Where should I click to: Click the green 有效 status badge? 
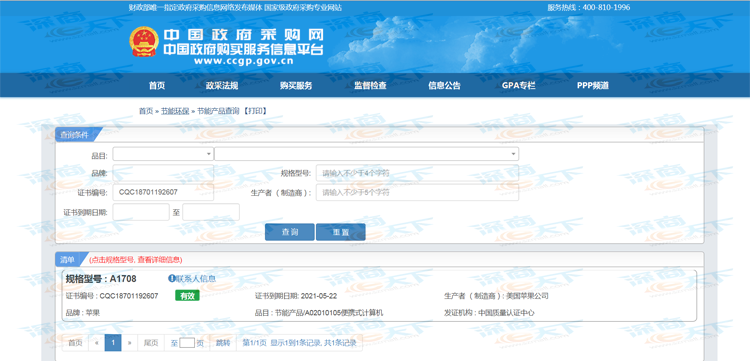point(187,296)
